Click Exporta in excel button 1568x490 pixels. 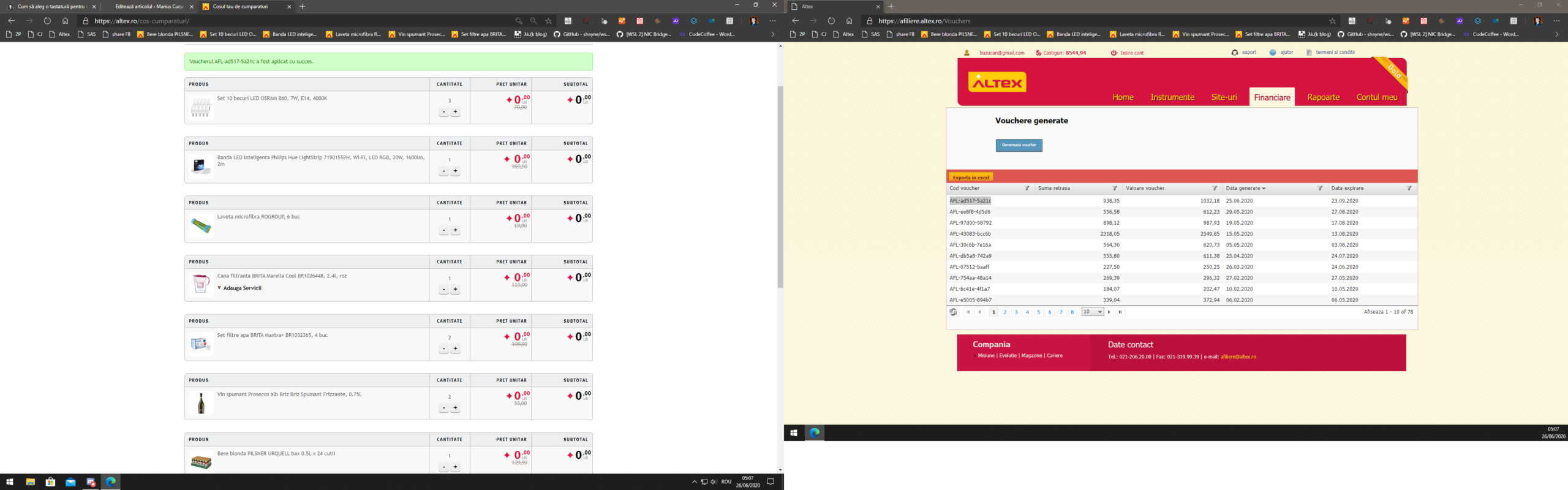971,178
